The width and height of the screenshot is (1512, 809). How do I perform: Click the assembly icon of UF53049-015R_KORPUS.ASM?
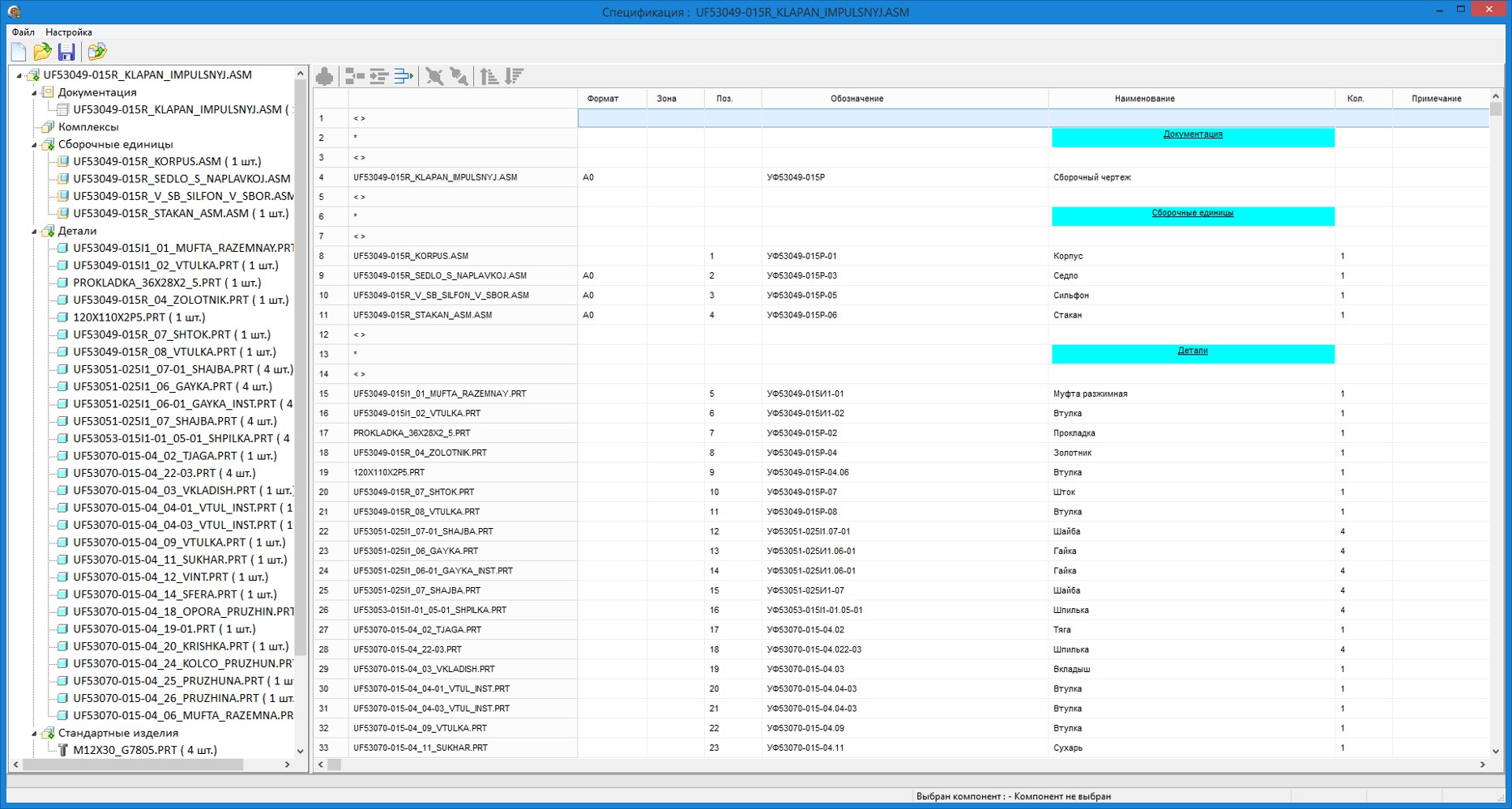pyautogui.click(x=63, y=161)
